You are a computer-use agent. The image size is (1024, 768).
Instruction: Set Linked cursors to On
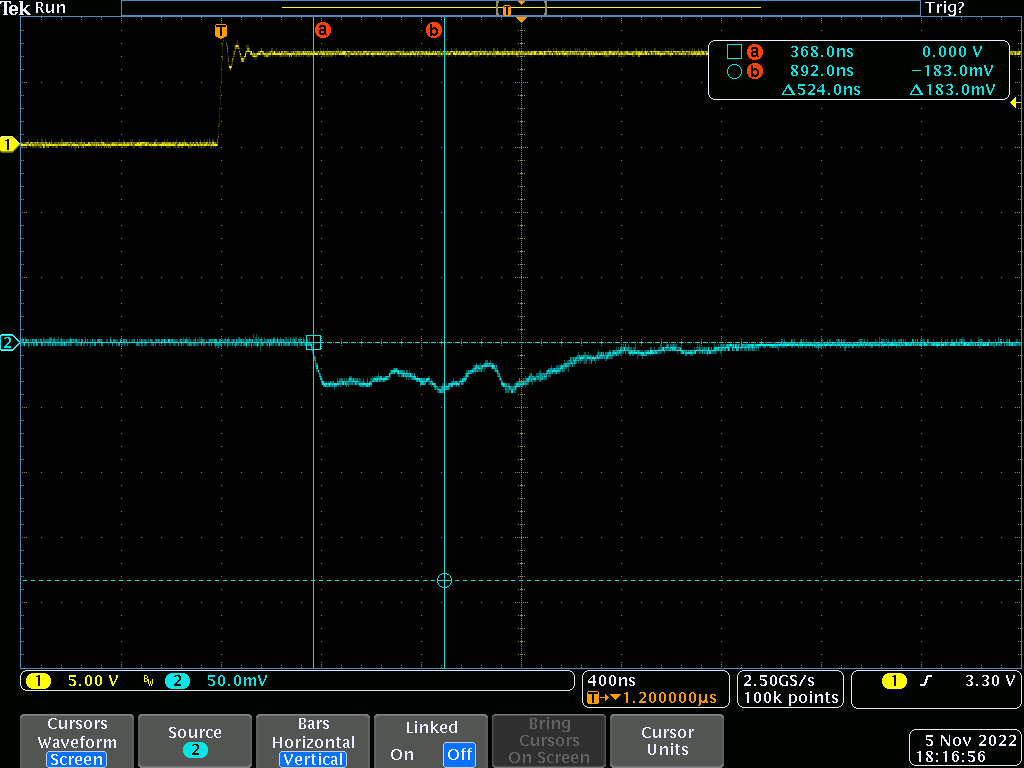tap(402, 755)
